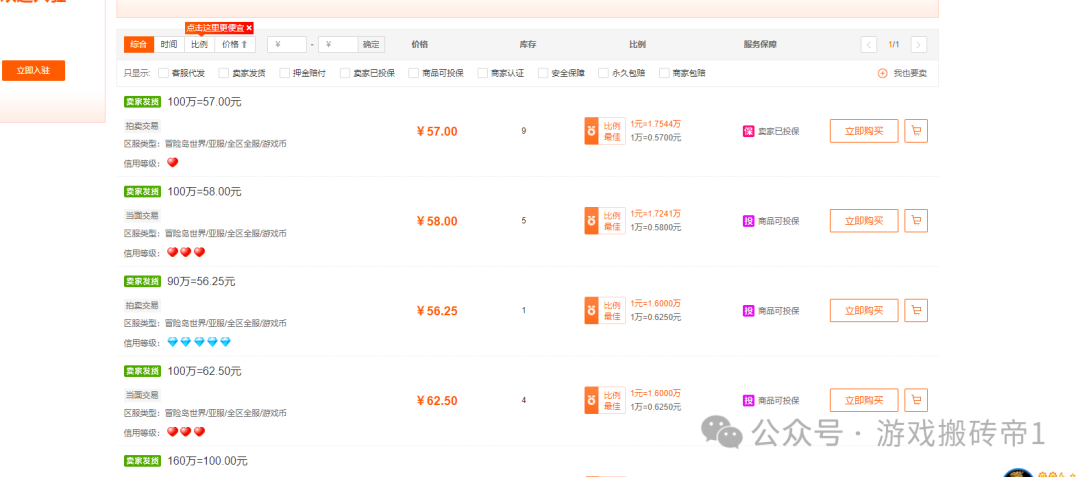Select the 时间 sorting tab

tap(169, 45)
